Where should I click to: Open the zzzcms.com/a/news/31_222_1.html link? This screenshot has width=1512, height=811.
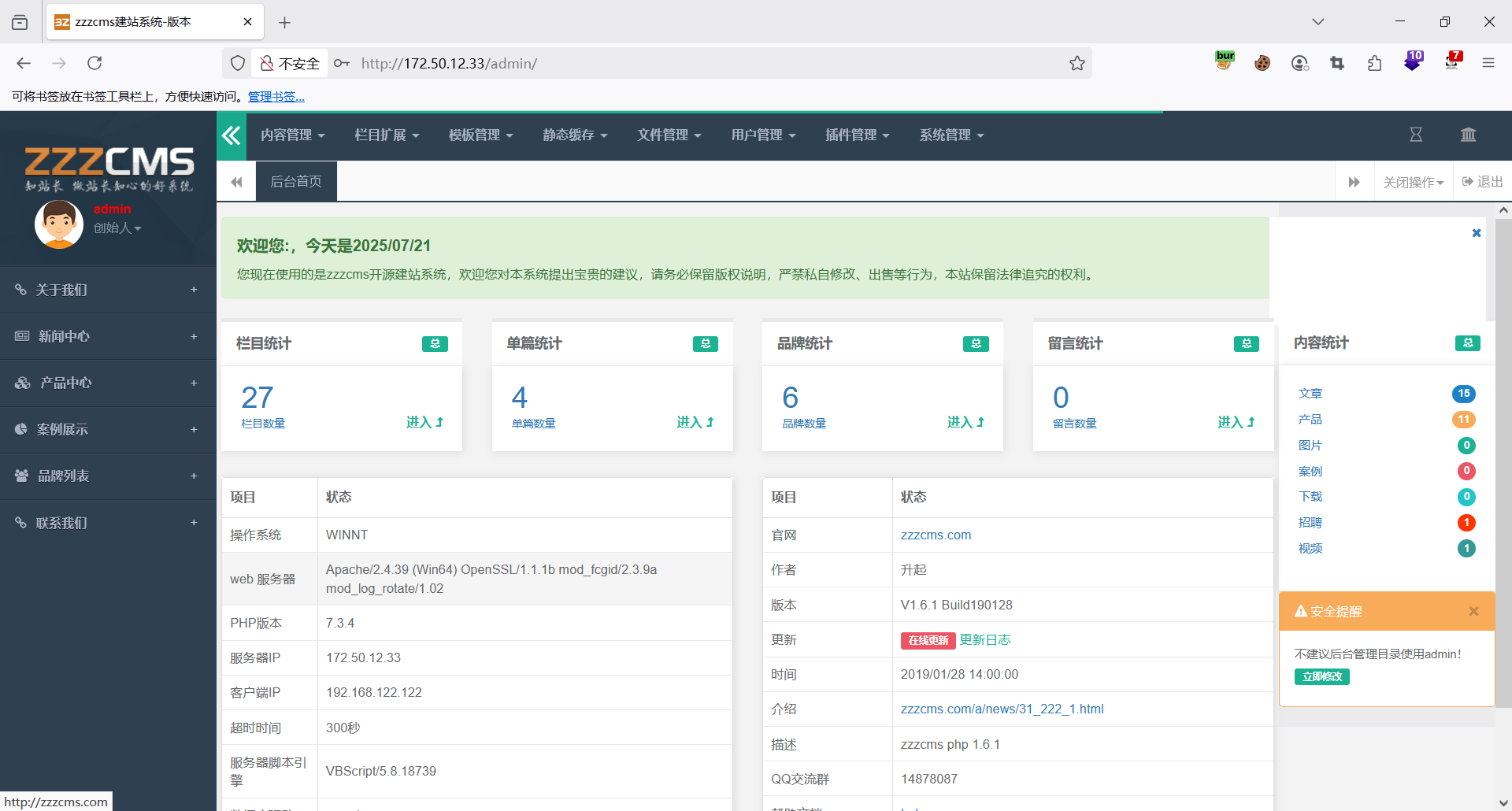click(x=1002, y=709)
